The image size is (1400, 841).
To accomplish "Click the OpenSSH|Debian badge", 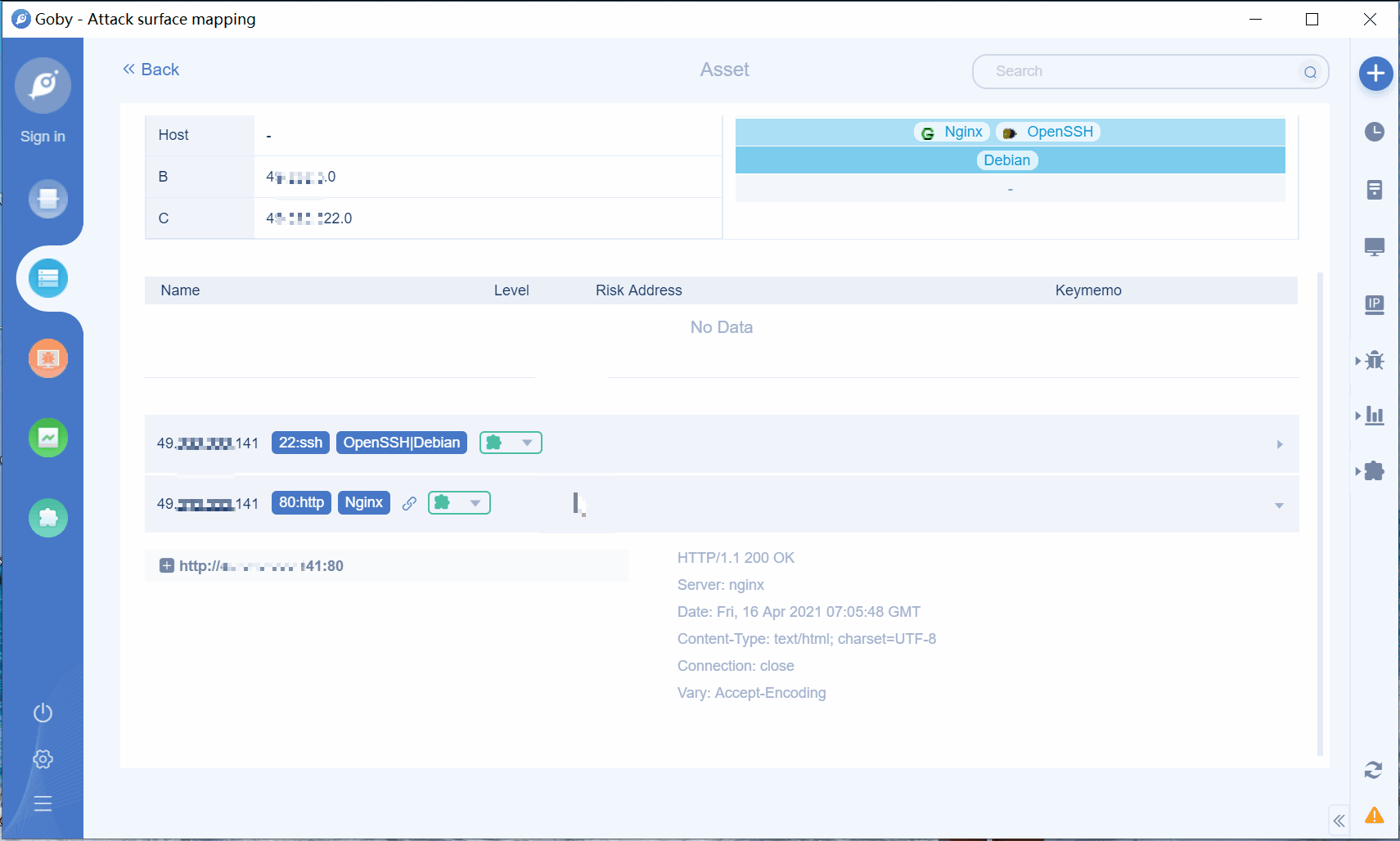I will (x=402, y=443).
